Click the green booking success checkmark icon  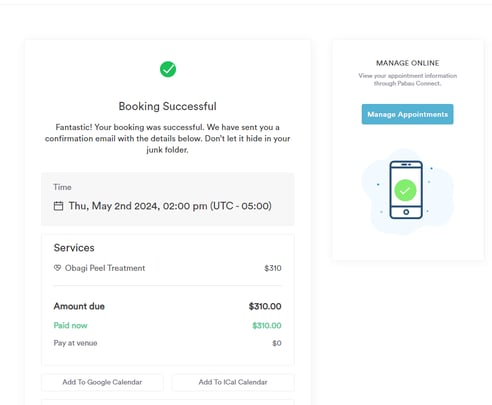(168, 69)
